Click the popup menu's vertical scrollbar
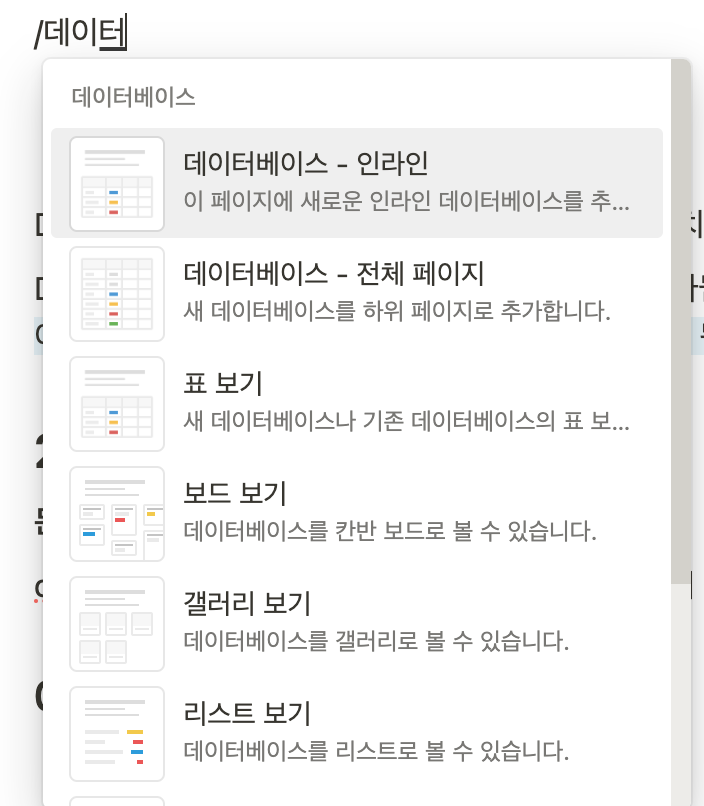Screen dimensions: 704x806 tap(680, 320)
